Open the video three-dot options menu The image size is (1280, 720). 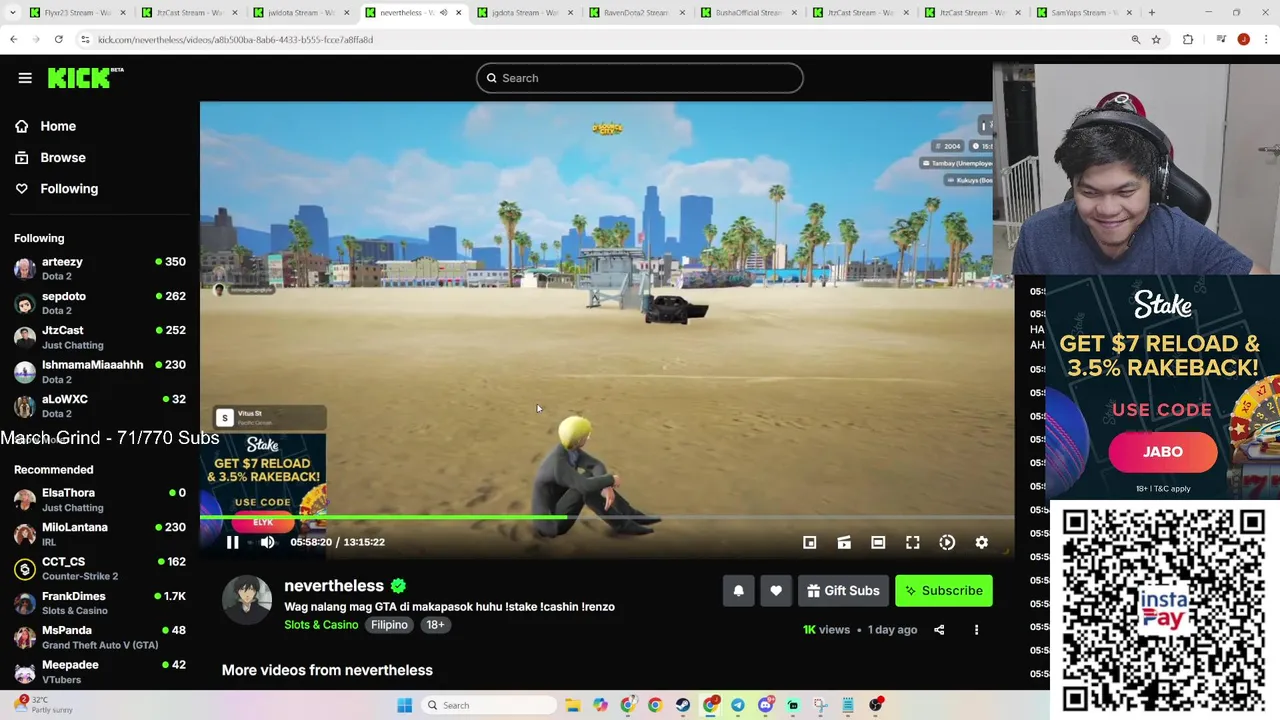point(976,630)
